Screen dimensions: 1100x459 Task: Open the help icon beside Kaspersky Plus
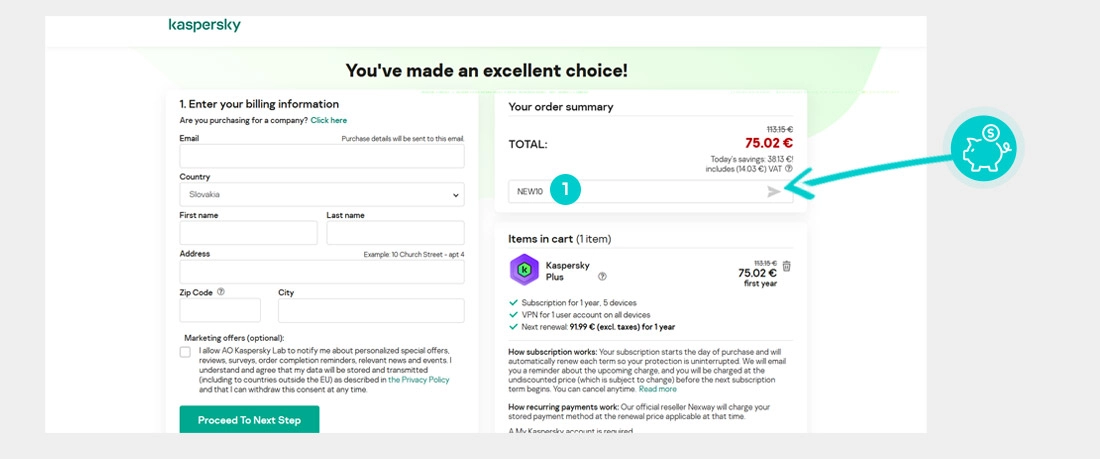[602, 277]
